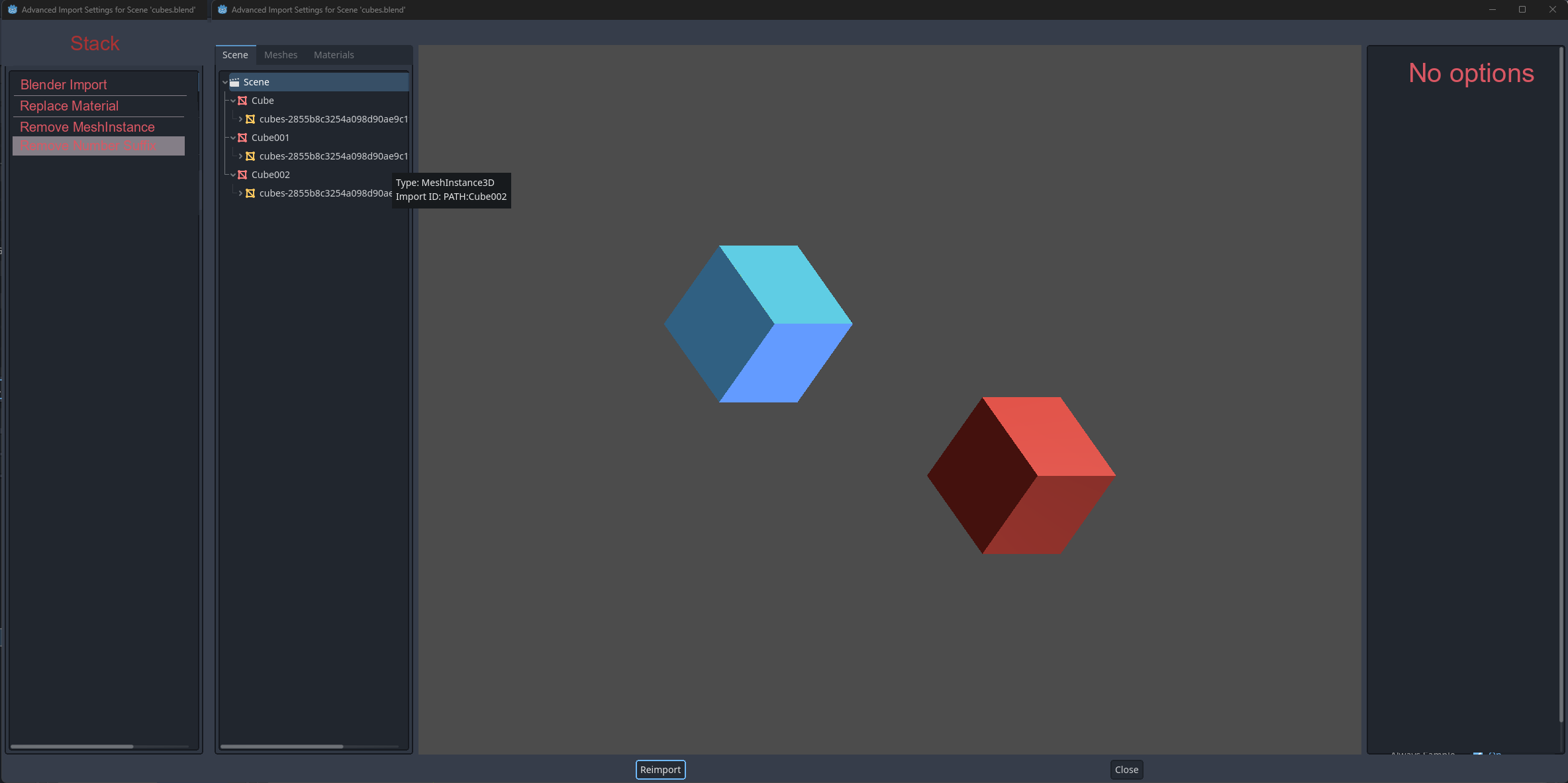Click yellow mesh icon under Cube002 node
This screenshot has width=1568, height=783.
click(x=250, y=193)
